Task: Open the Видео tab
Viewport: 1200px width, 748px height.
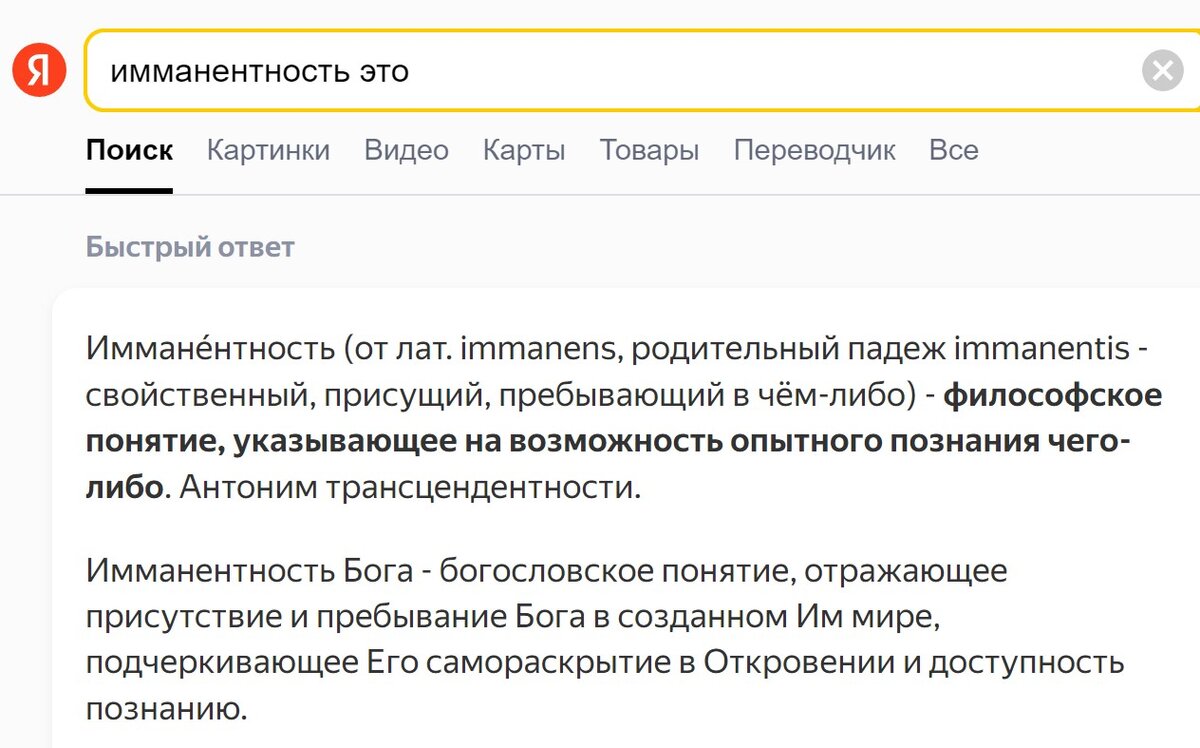Action: pyautogui.click(x=406, y=150)
